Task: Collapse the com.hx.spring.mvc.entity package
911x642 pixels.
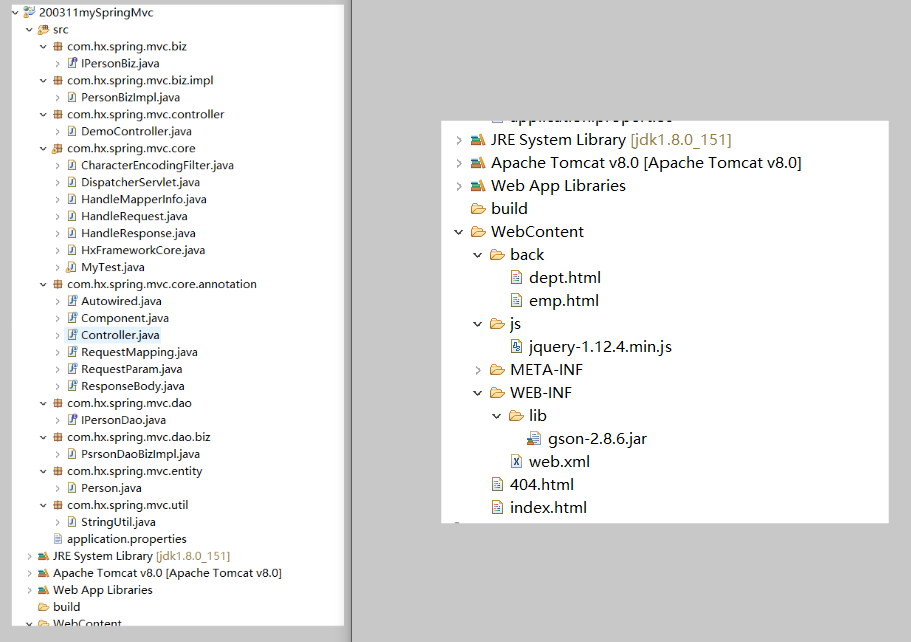Action: [43, 472]
